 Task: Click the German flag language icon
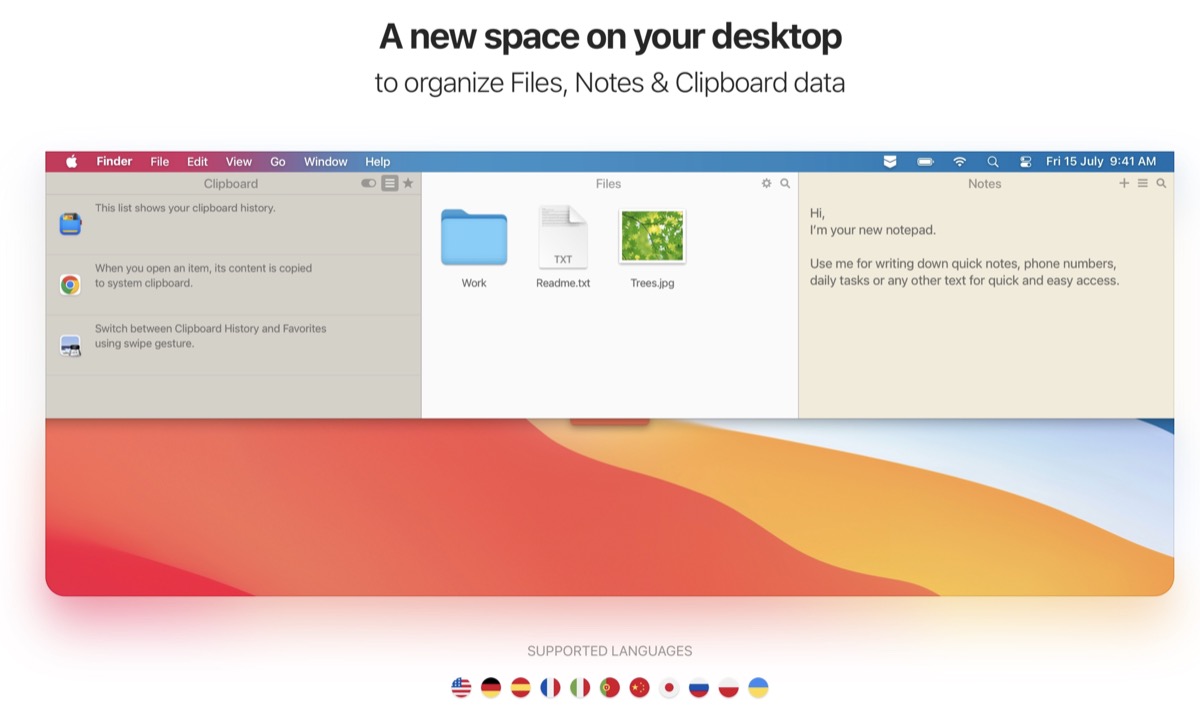pyautogui.click(x=491, y=688)
